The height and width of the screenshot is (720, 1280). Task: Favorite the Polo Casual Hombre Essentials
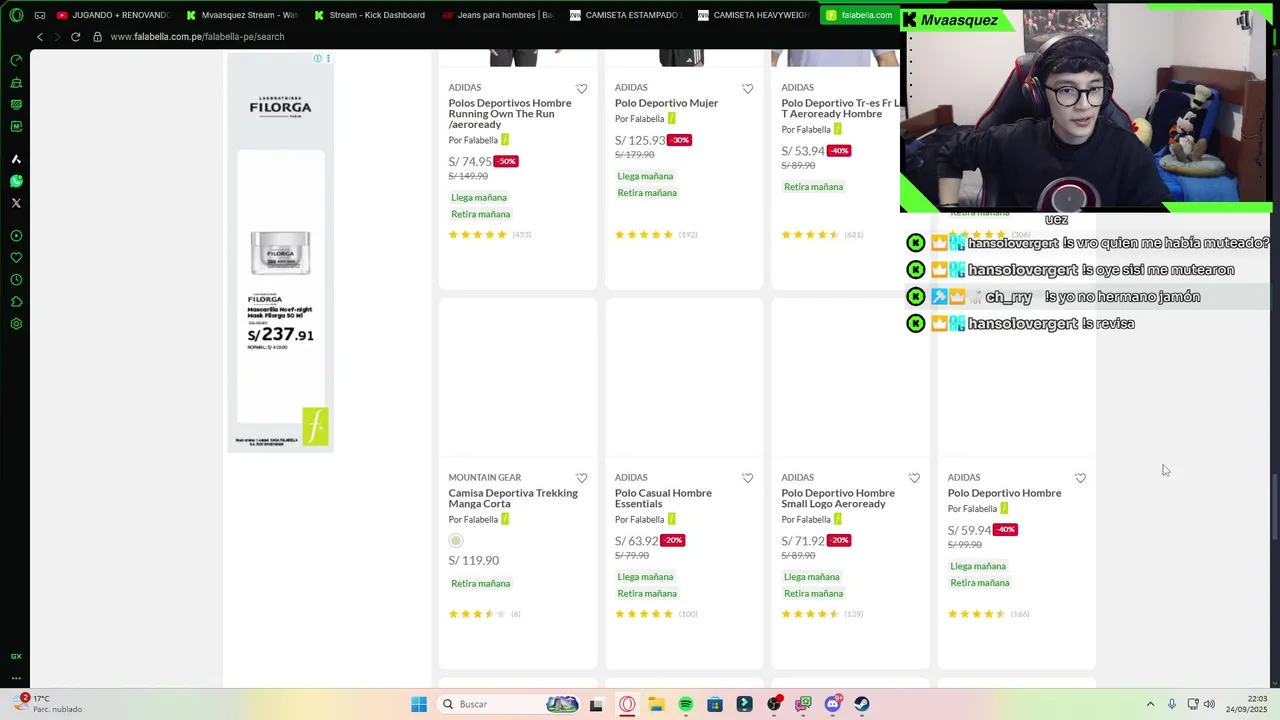point(747,478)
